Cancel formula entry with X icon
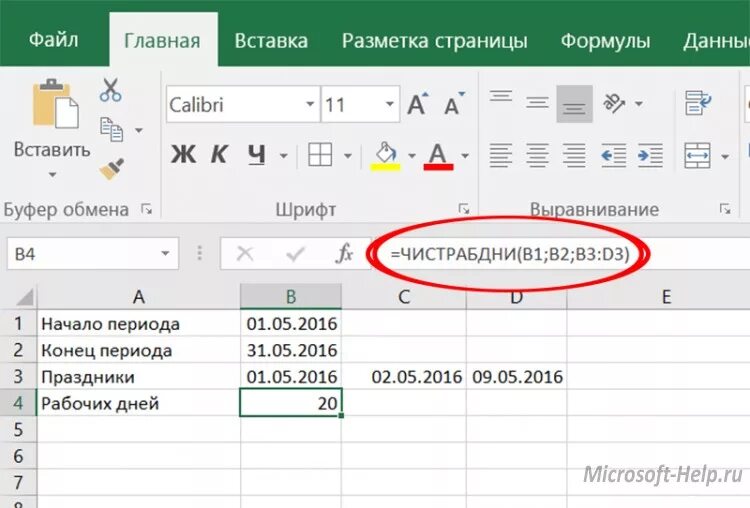The height and width of the screenshot is (508, 750). (245, 254)
